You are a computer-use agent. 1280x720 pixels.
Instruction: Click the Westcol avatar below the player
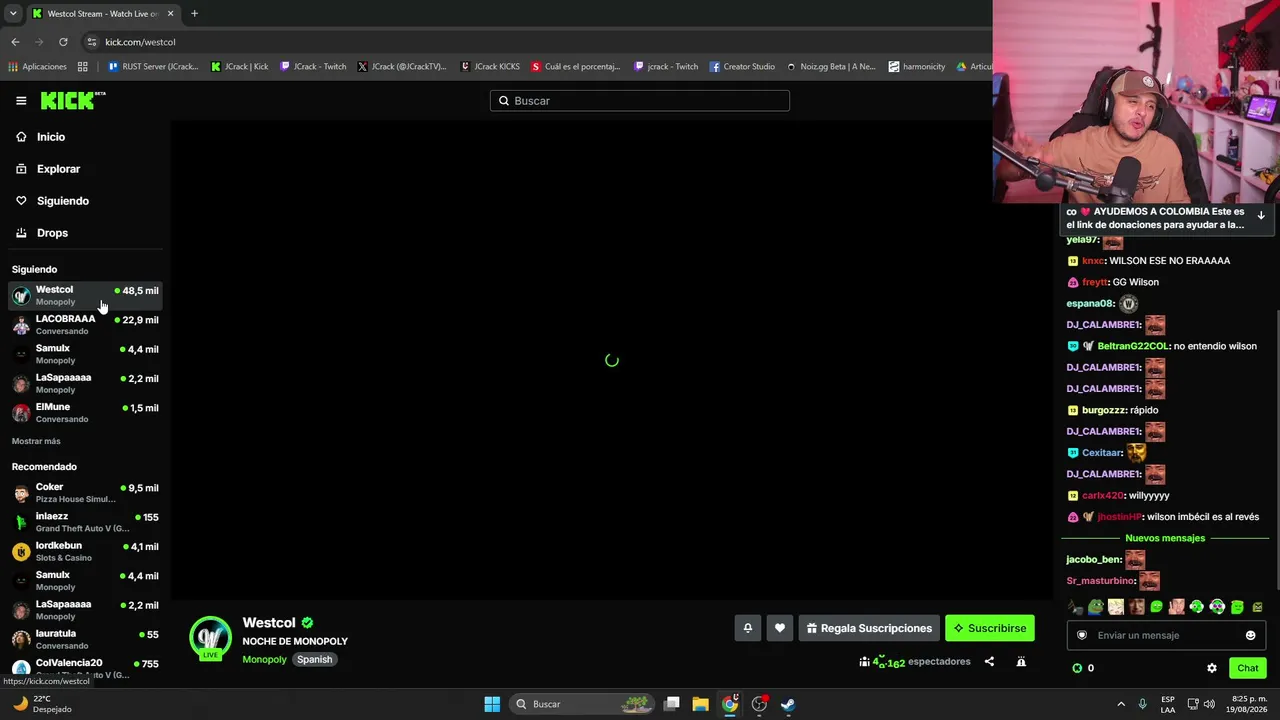210,638
